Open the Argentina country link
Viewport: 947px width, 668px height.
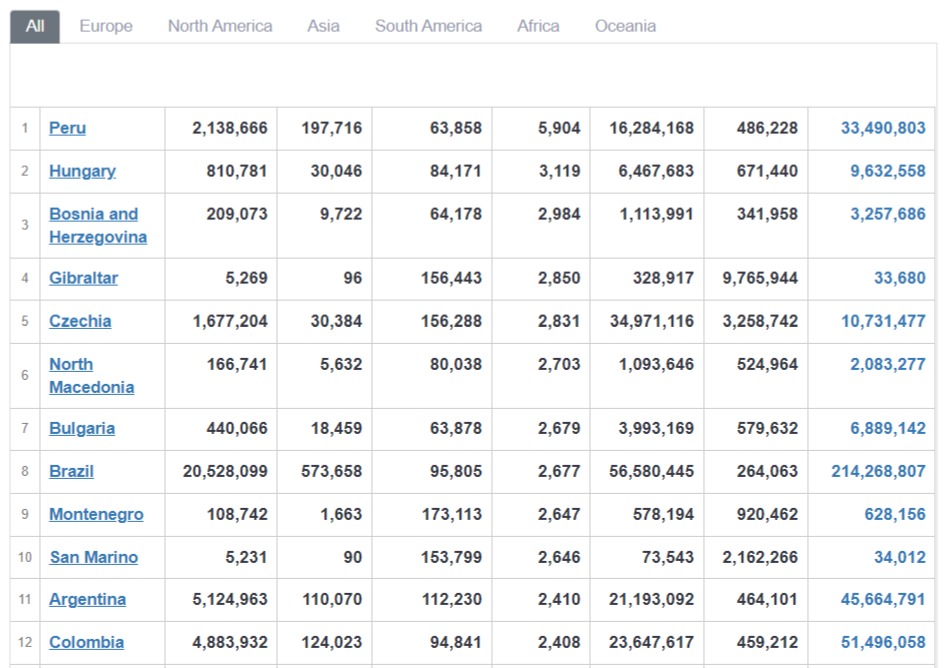(88, 599)
